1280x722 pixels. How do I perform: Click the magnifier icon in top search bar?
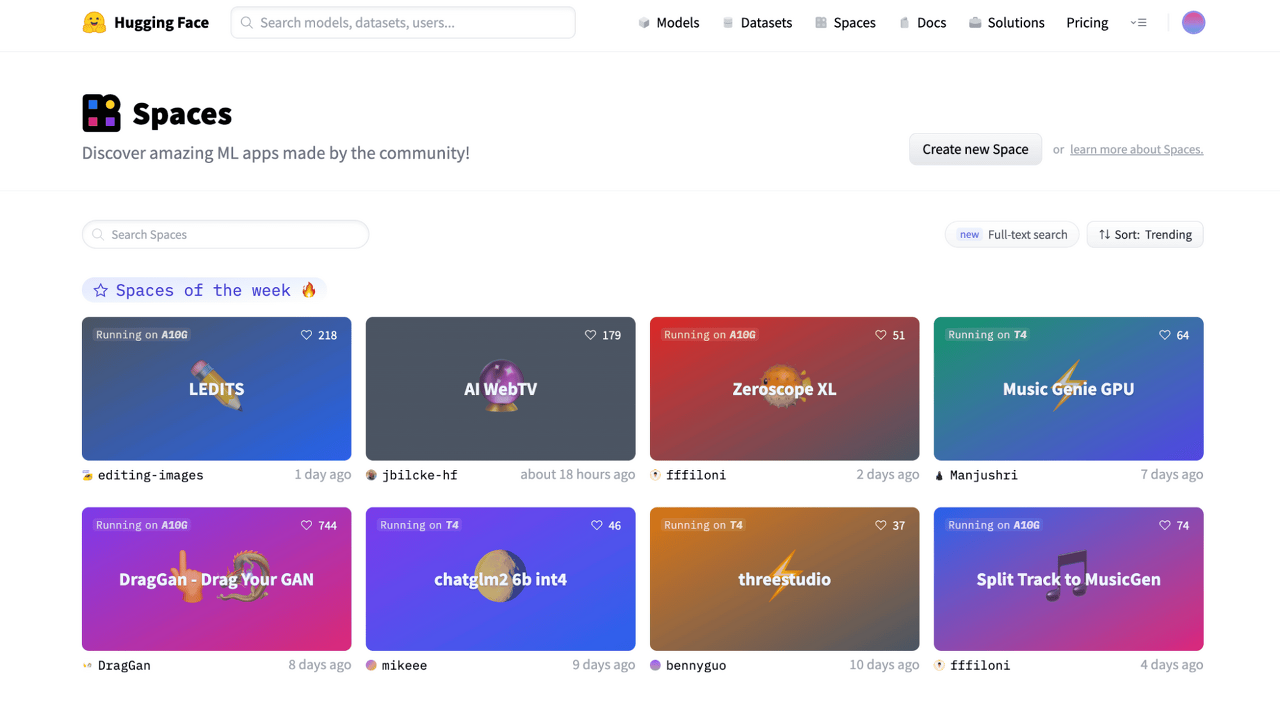coord(247,22)
